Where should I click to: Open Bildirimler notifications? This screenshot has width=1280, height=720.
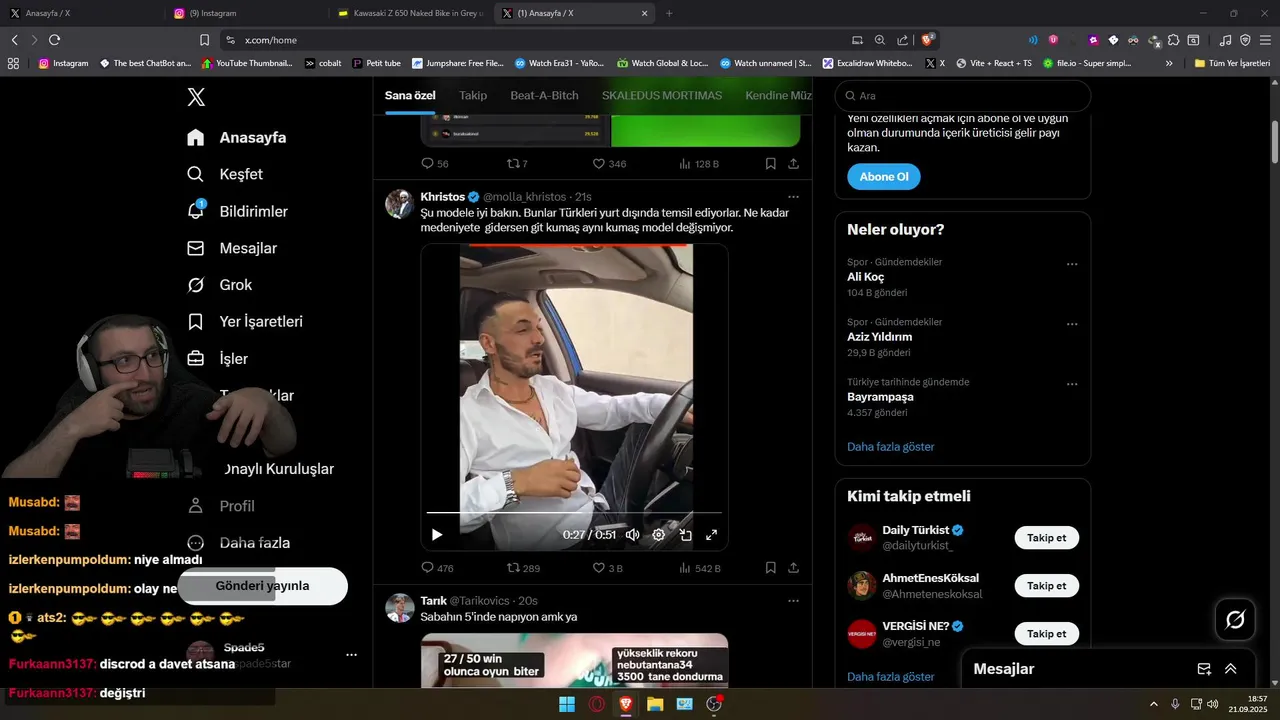(x=237, y=211)
